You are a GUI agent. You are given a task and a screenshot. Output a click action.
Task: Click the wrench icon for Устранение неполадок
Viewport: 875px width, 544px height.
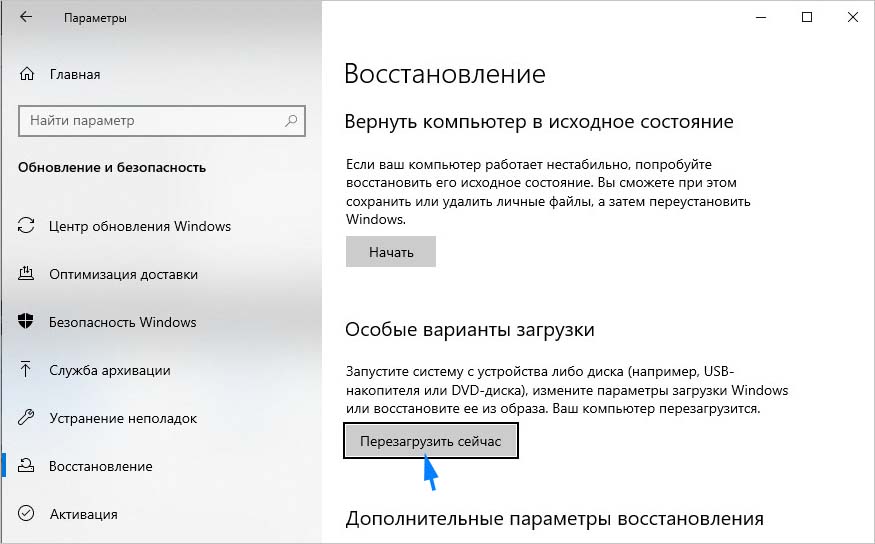27,418
